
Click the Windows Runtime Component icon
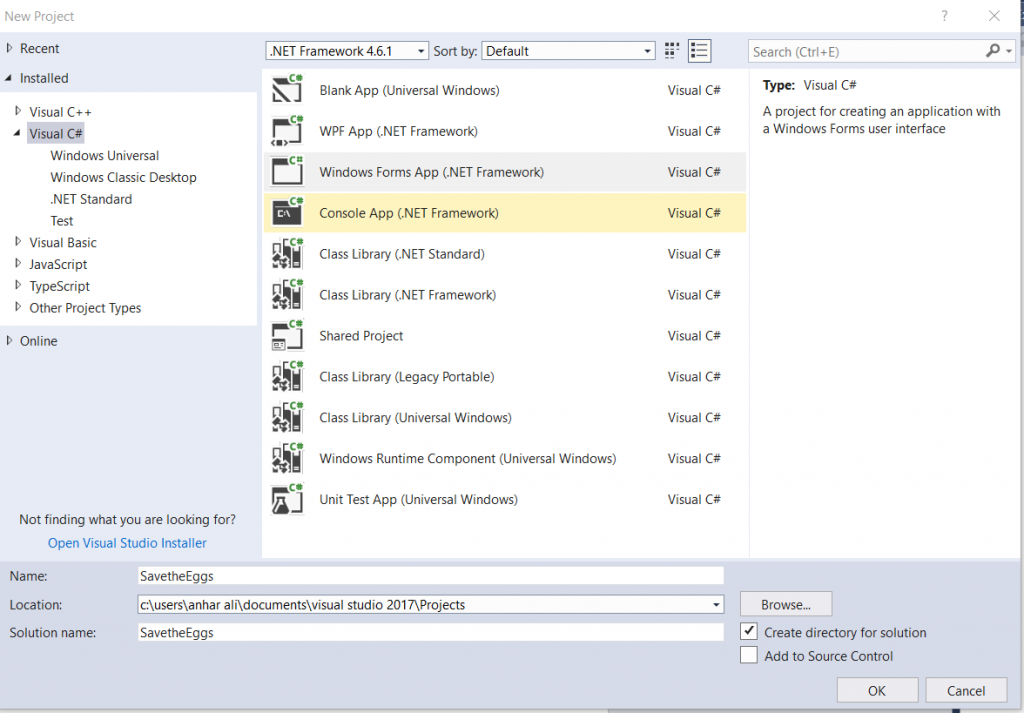(x=287, y=458)
